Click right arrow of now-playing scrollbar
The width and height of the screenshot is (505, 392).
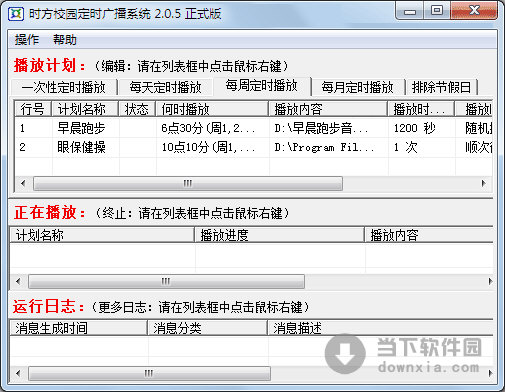coord(490,281)
